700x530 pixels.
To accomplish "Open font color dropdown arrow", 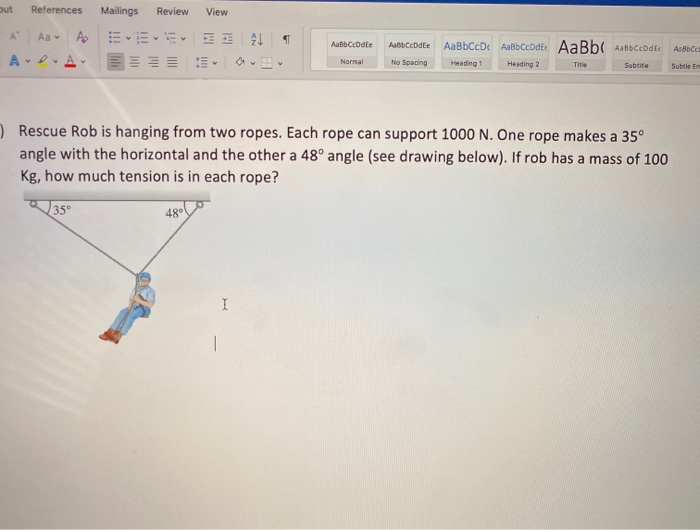I will tap(83, 62).
